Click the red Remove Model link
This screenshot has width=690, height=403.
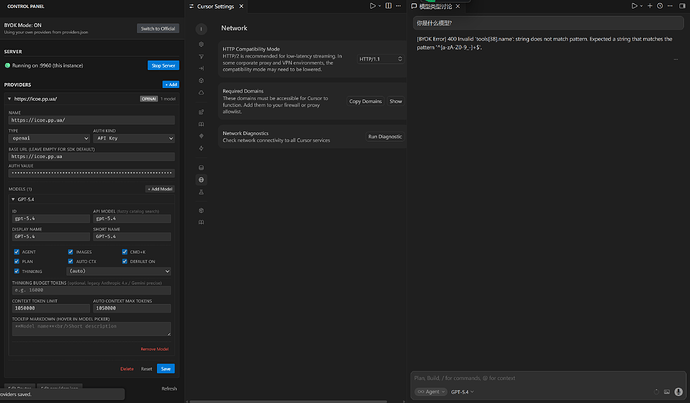pyautogui.click(x=154, y=349)
